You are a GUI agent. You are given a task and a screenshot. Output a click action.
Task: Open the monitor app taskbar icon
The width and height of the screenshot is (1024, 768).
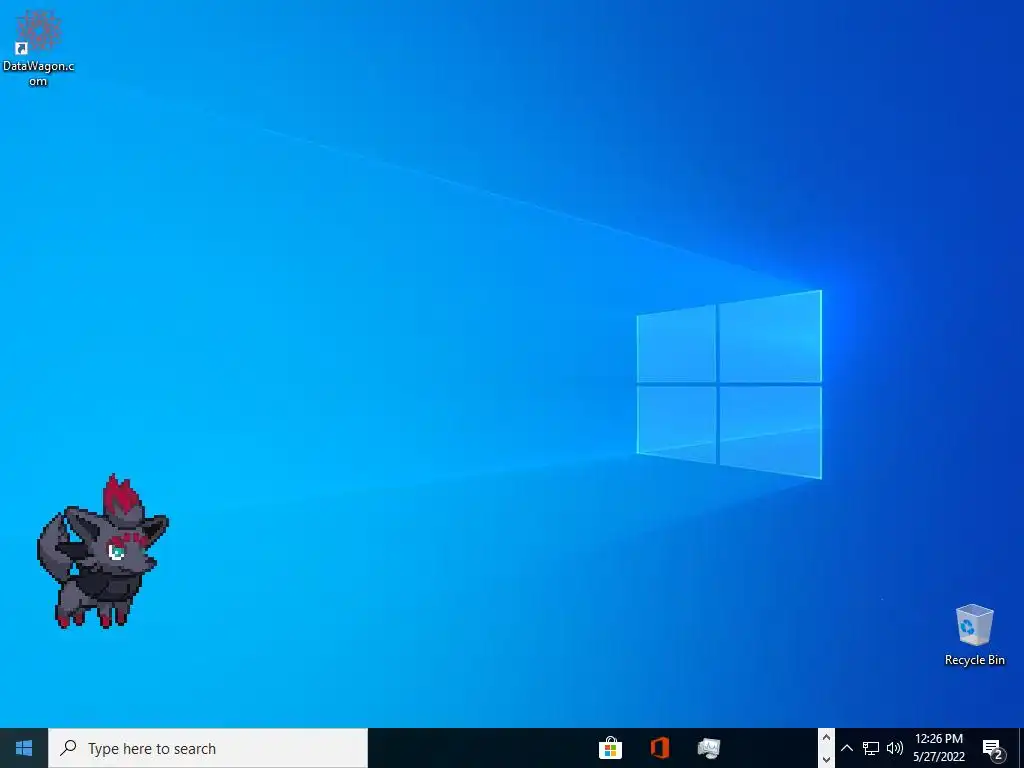[x=709, y=748]
